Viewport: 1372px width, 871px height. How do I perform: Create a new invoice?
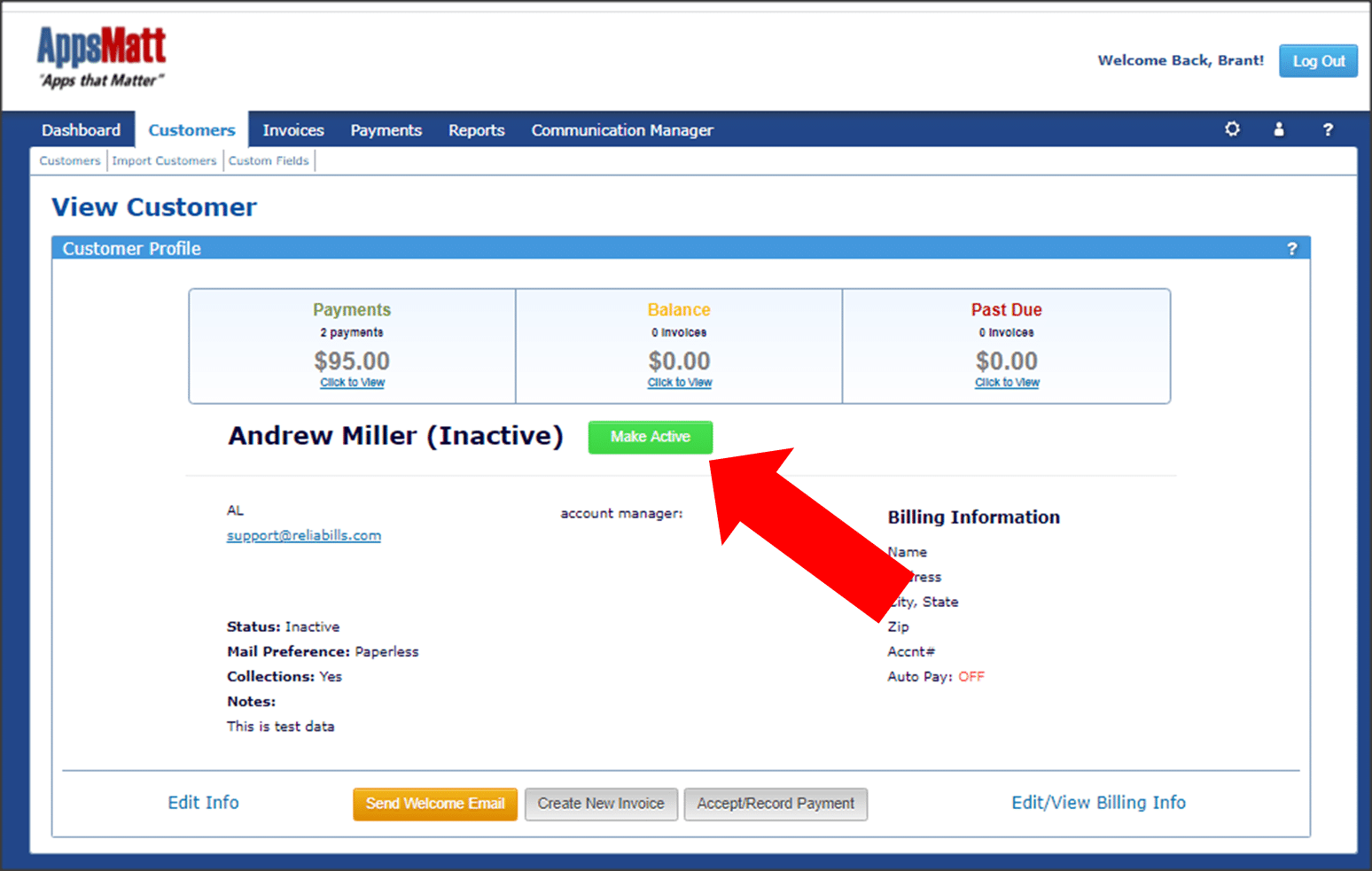(601, 804)
